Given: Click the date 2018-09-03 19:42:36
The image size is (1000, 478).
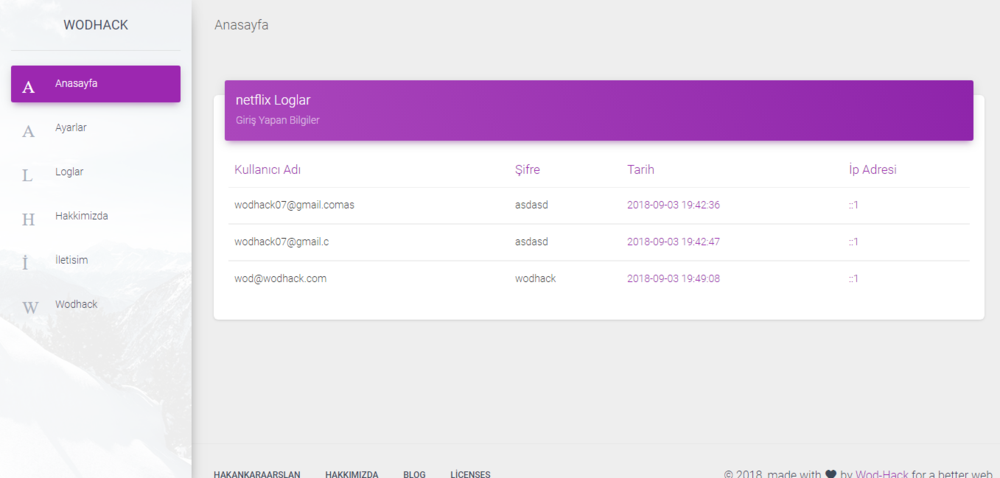Looking at the screenshot, I should tap(673, 205).
